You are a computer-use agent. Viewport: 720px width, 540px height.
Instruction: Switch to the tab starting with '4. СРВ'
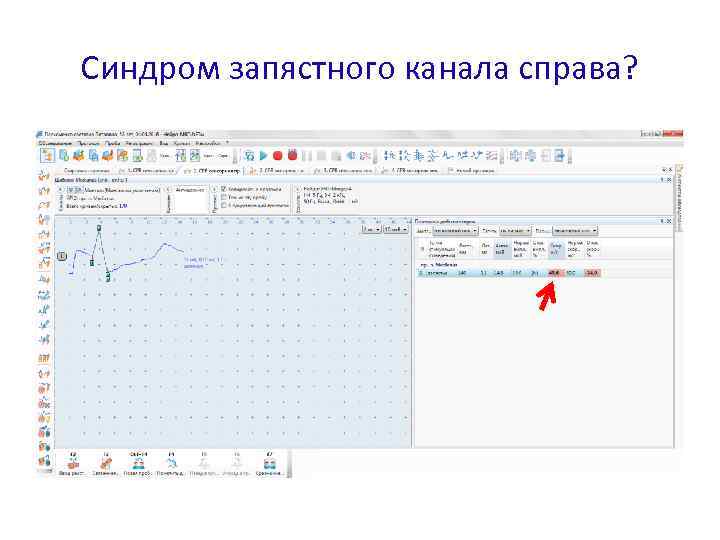point(410,171)
